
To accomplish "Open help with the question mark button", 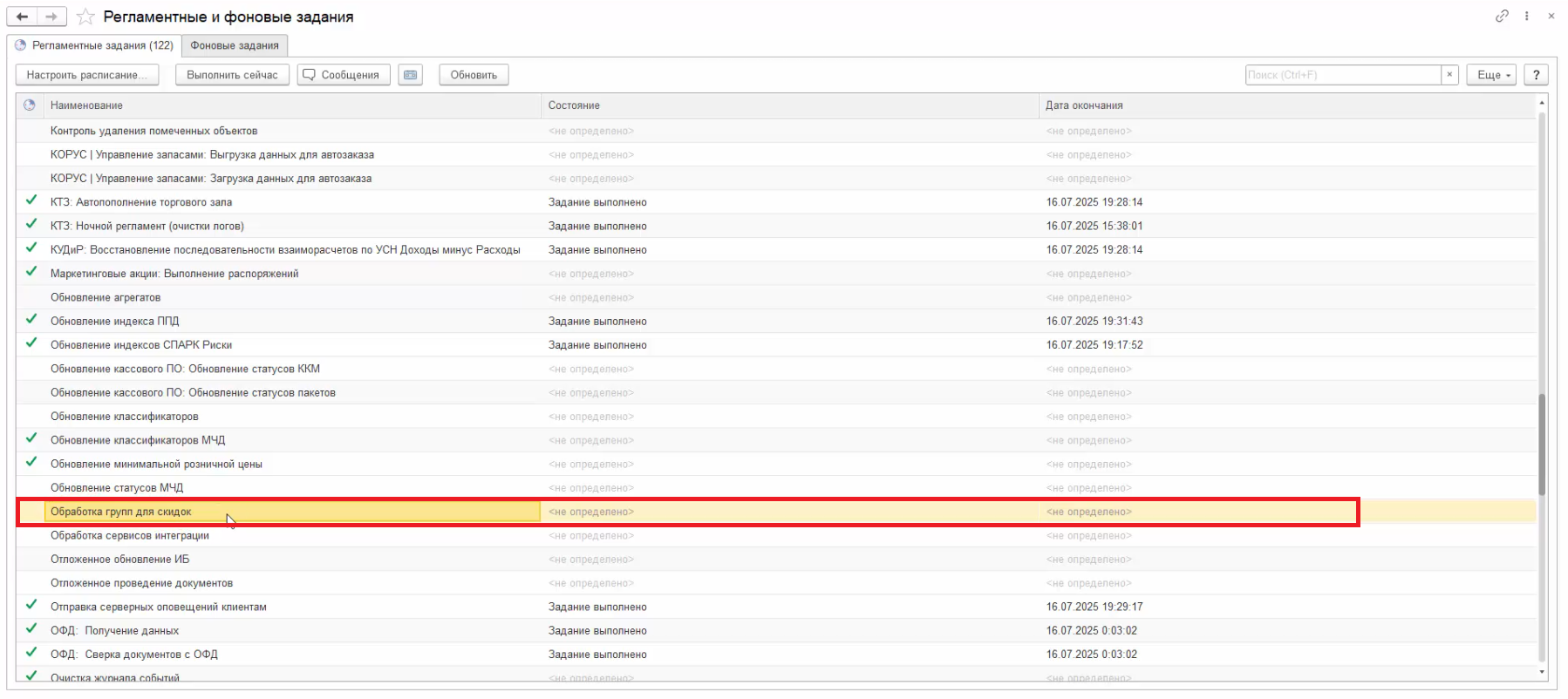I will pos(1536,75).
